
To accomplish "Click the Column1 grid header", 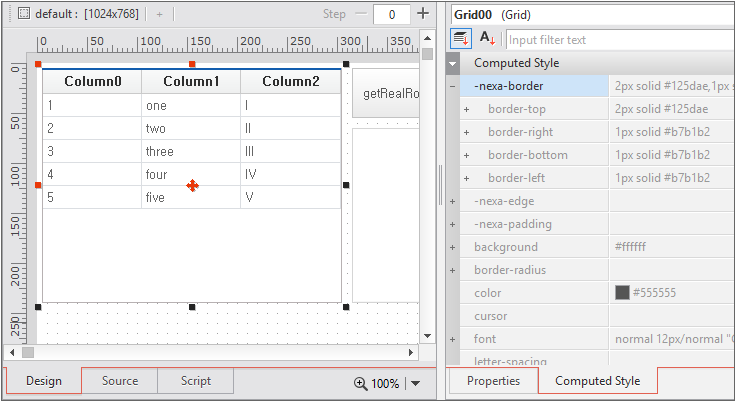I will [x=191, y=82].
